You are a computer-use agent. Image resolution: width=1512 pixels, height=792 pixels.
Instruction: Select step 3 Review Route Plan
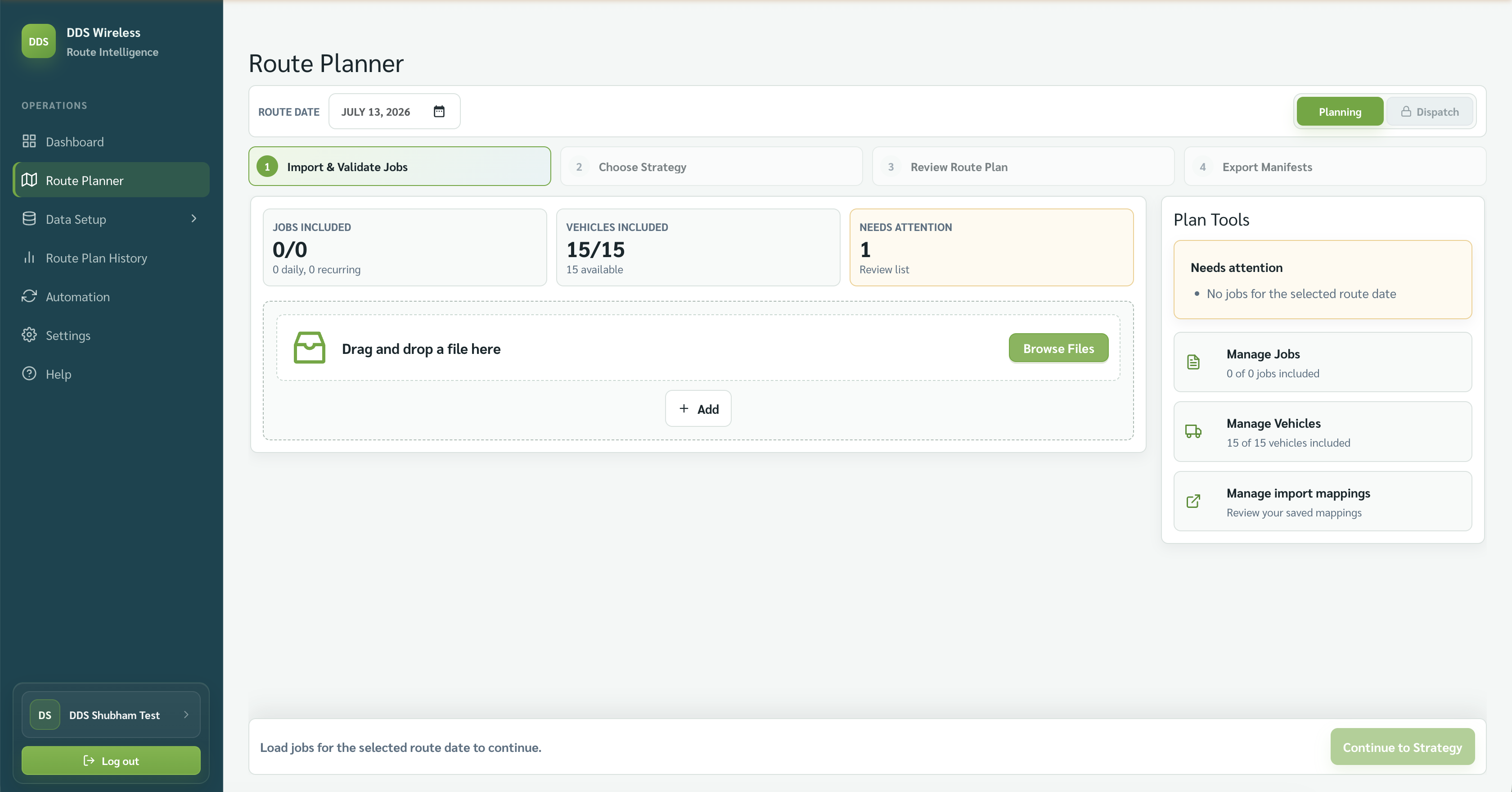[1023, 167]
